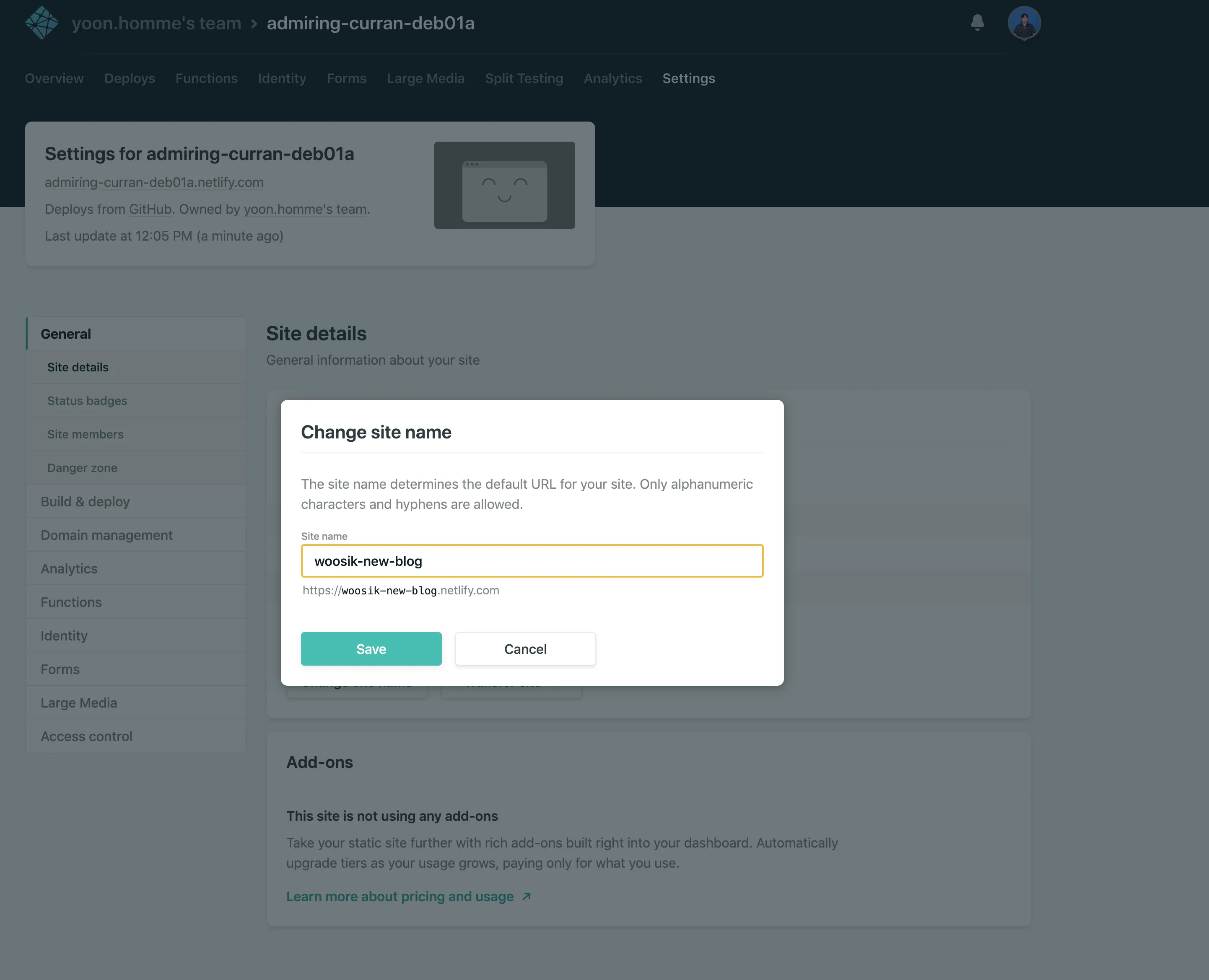Save the new site name

click(371, 649)
